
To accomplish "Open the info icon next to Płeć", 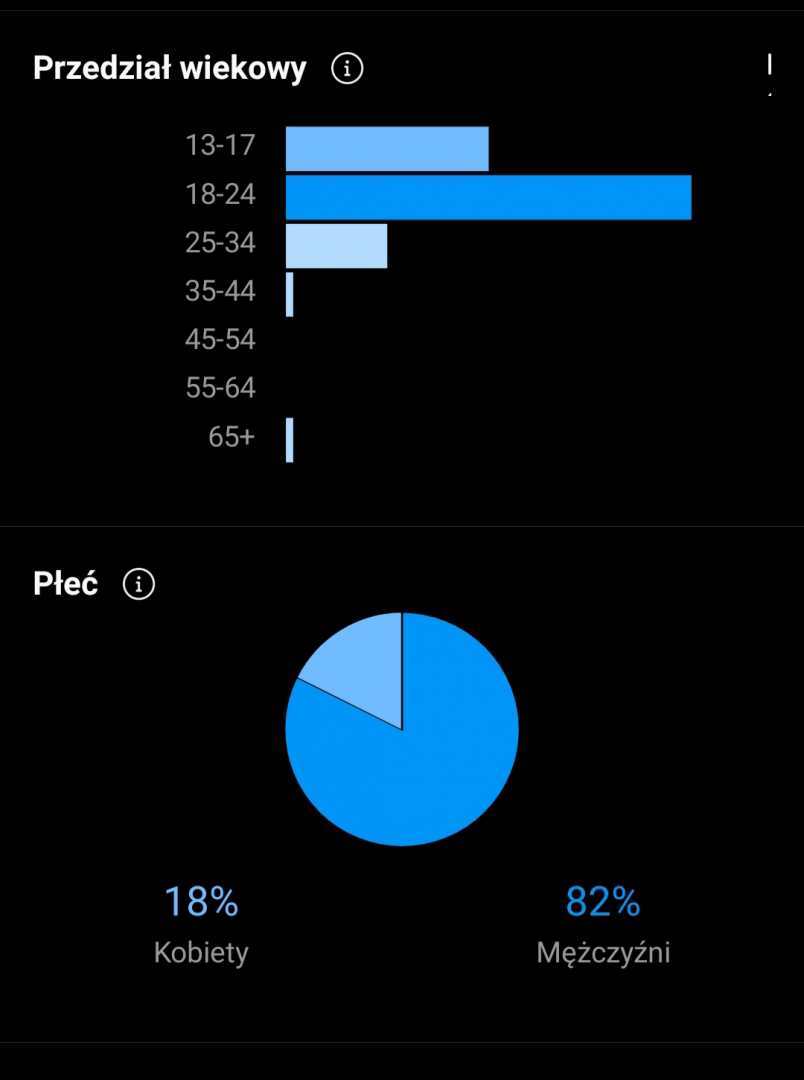I will pyautogui.click(x=139, y=585).
